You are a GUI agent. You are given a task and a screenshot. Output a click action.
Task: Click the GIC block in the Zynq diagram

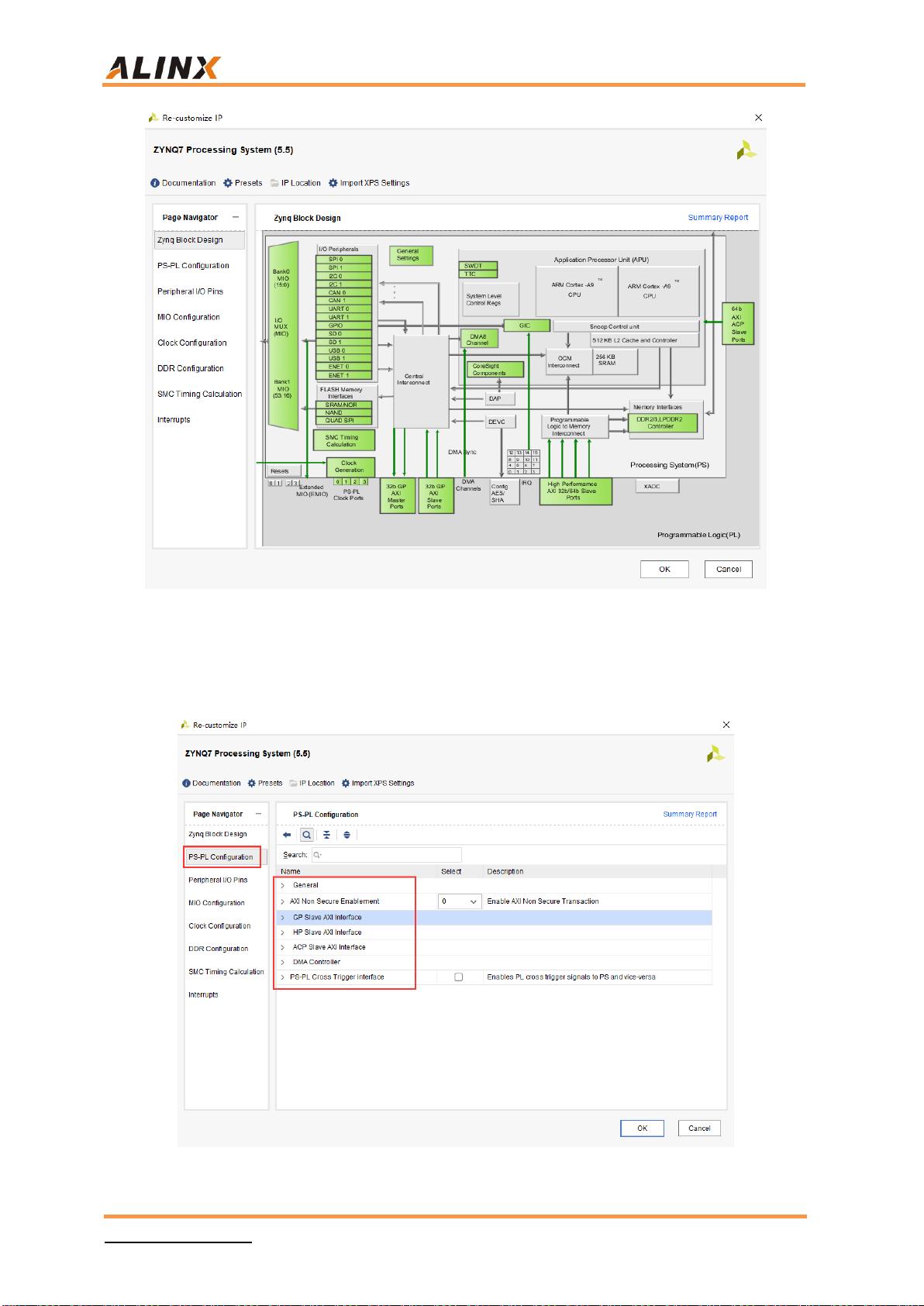click(526, 326)
